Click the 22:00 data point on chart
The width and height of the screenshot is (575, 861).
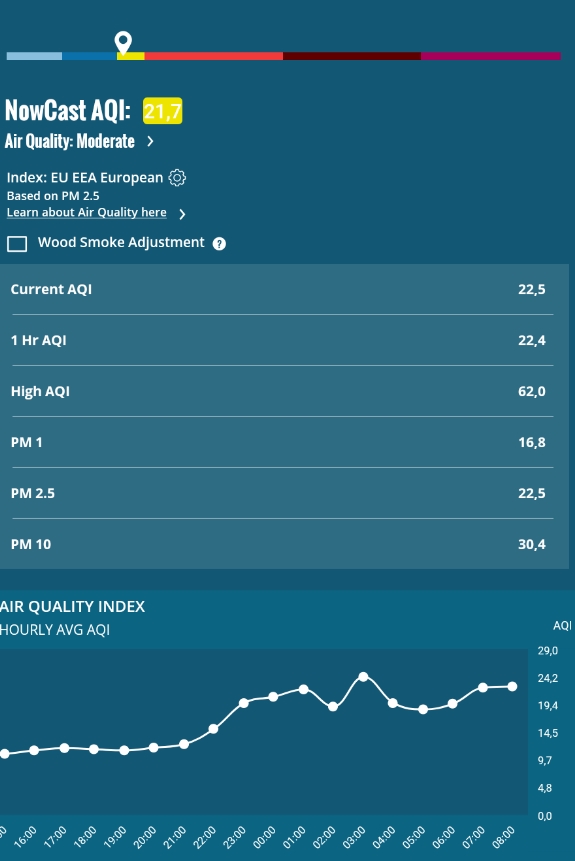[x=214, y=729]
